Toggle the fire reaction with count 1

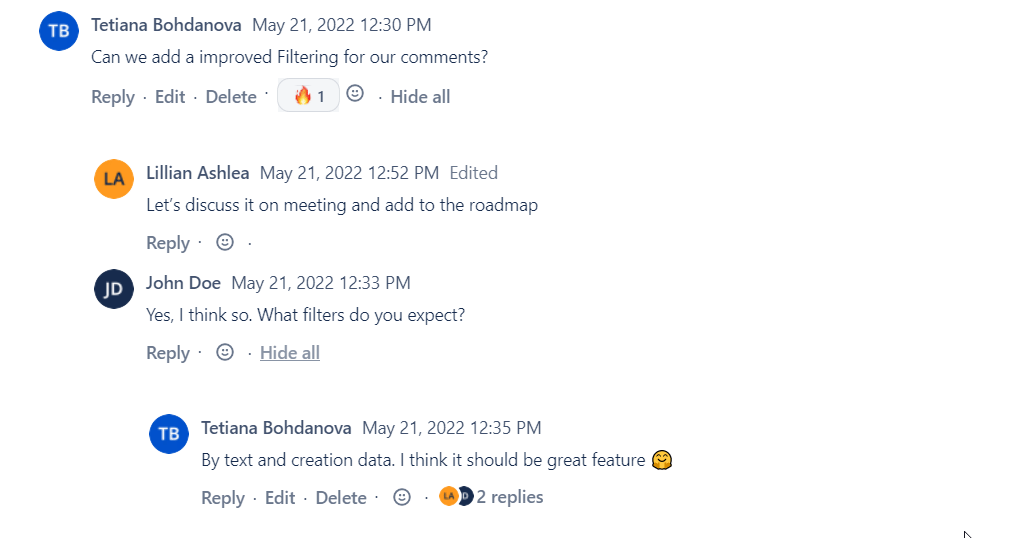pyautogui.click(x=308, y=96)
